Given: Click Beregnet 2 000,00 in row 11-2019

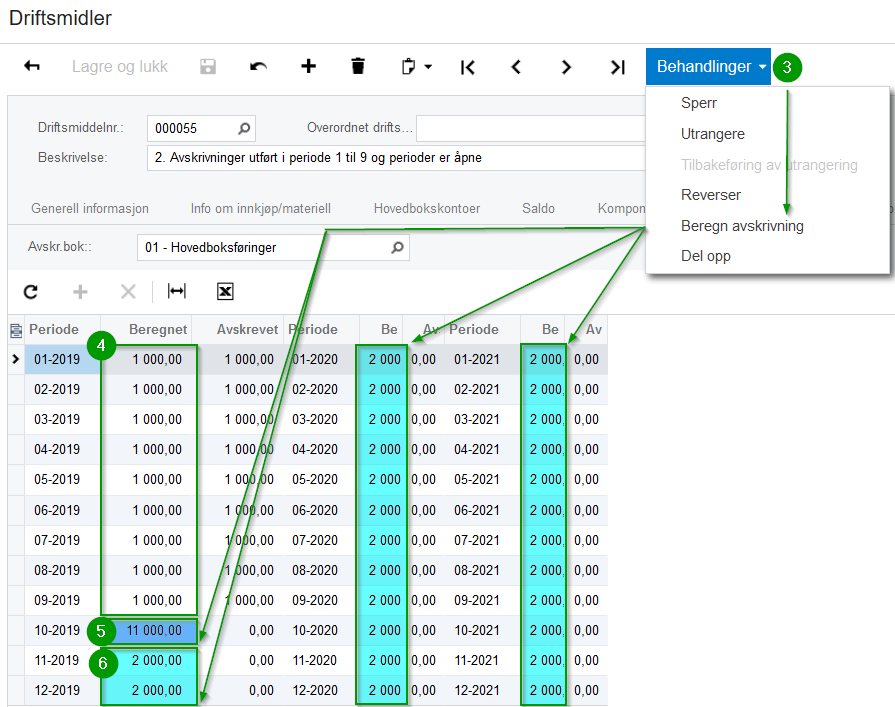Looking at the screenshot, I should (x=150, y=660).
